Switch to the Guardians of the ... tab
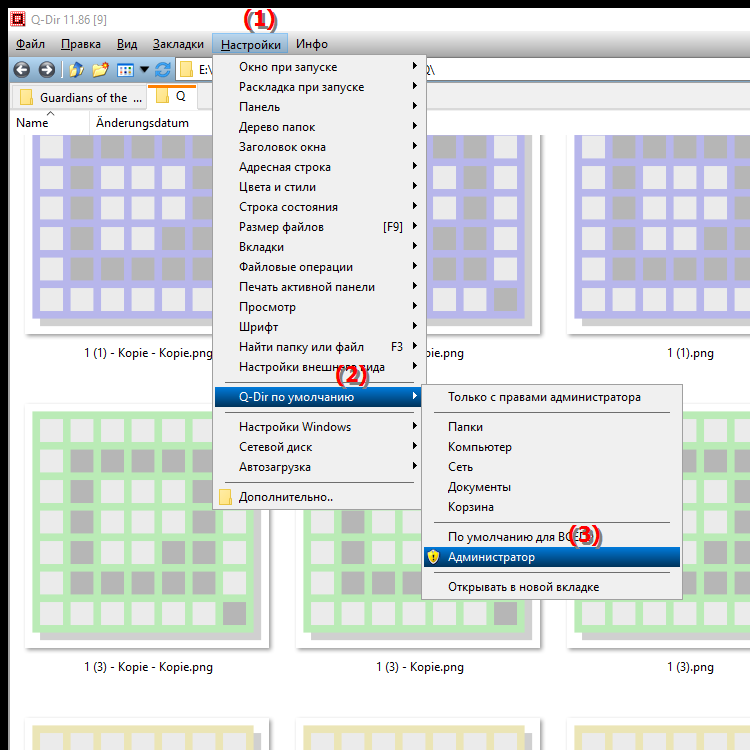 click(x=79, y=98)
